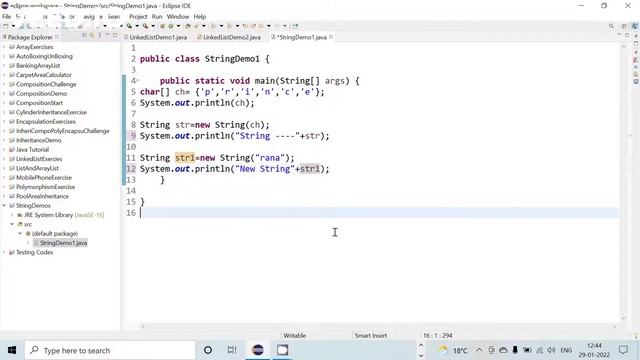
Task: Select the Java perspective icon
Action: pyautogui.click(x=635, y=26)
